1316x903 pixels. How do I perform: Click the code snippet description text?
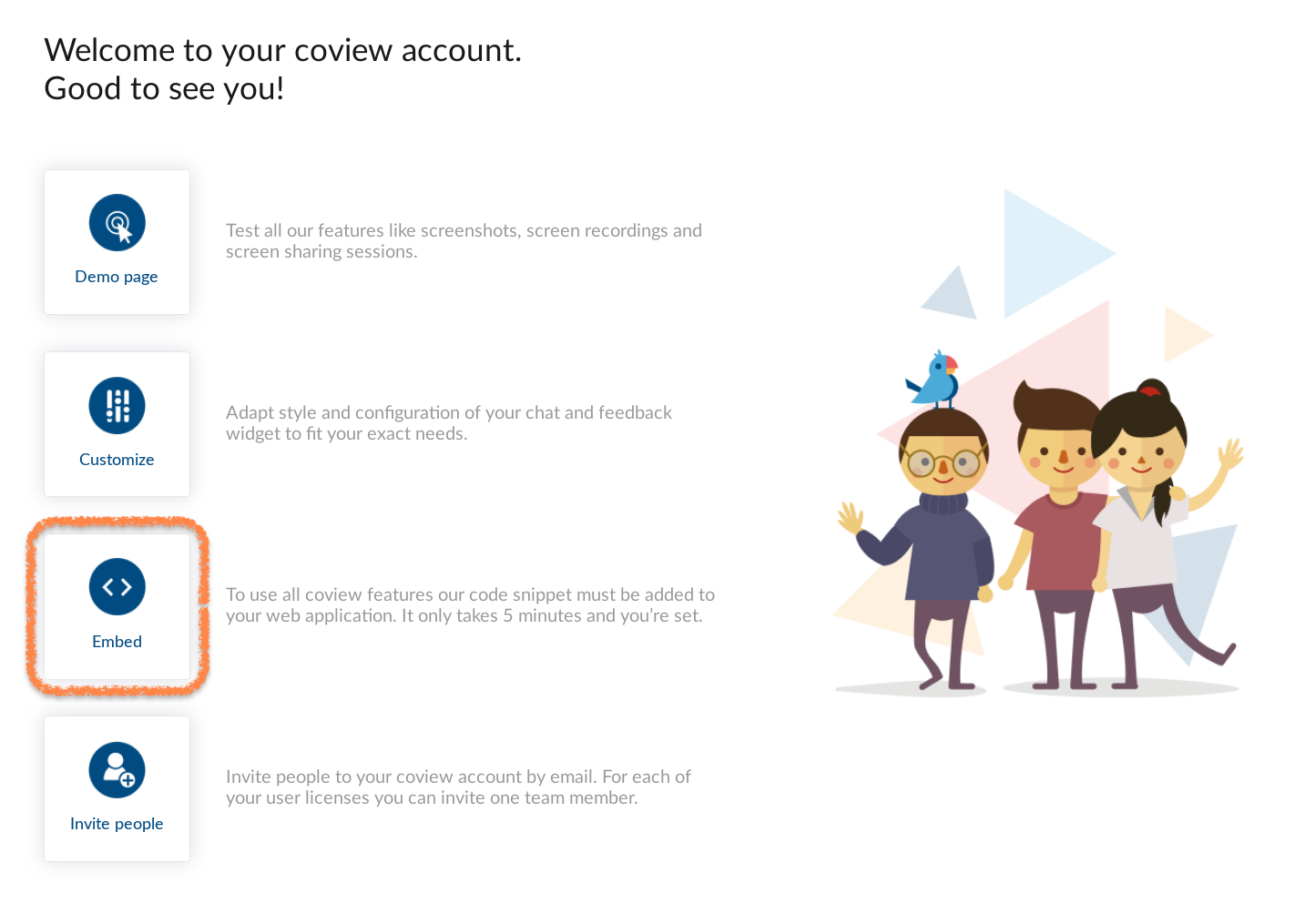[x=470, y=605]
